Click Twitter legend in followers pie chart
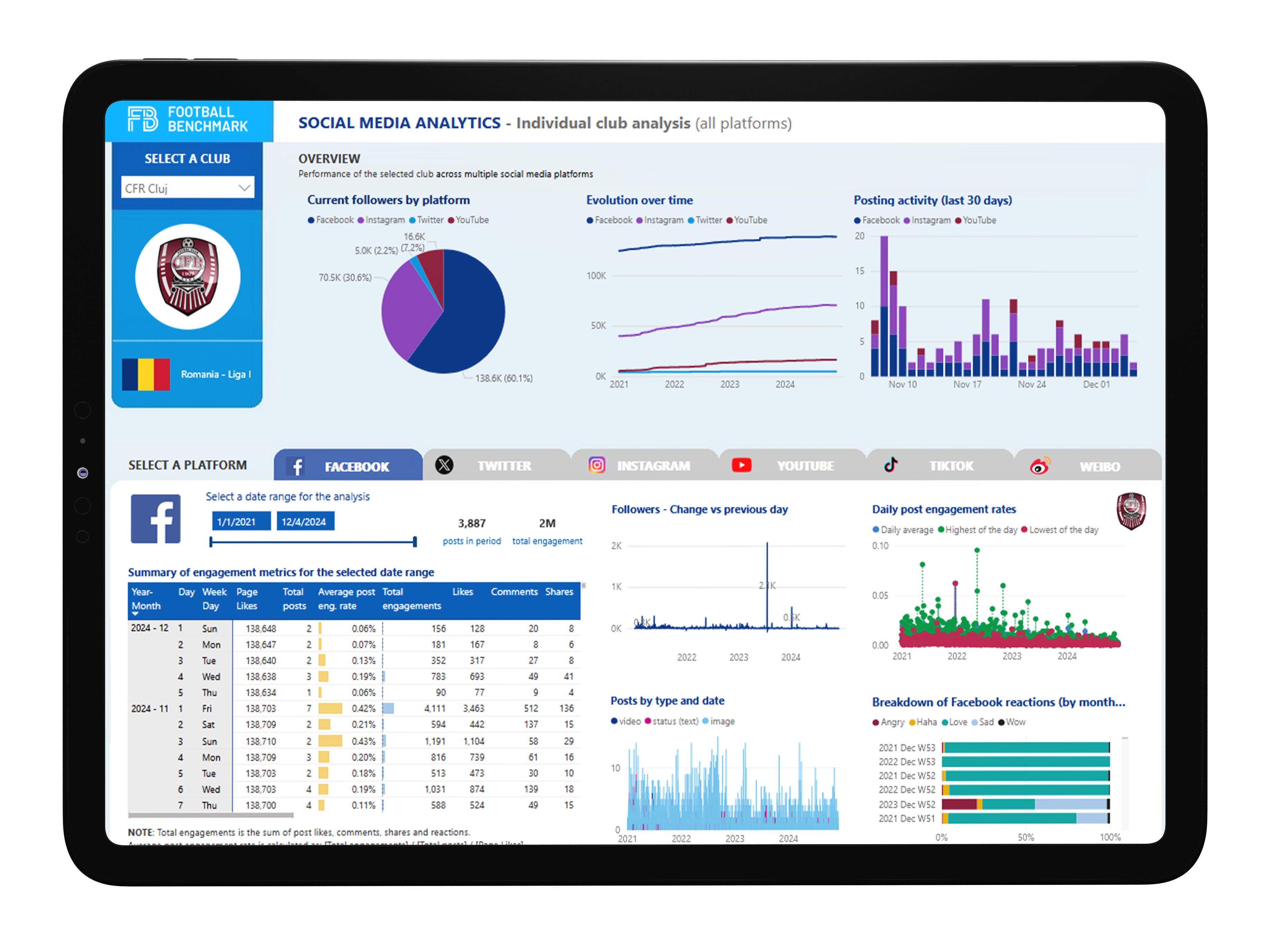 426,220
